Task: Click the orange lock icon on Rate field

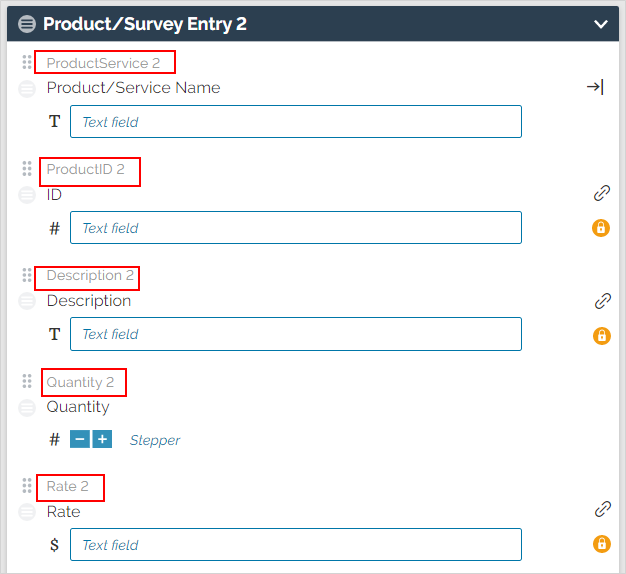Action: point(602,544)
